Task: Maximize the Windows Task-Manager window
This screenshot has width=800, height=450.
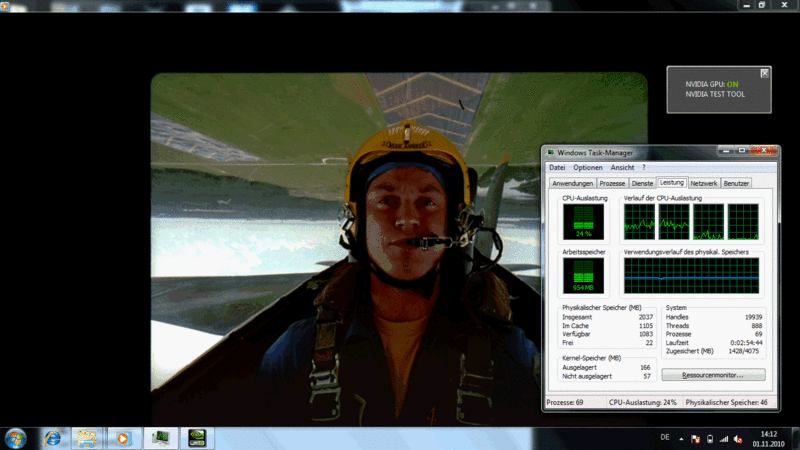Action: tap(742, 151)
